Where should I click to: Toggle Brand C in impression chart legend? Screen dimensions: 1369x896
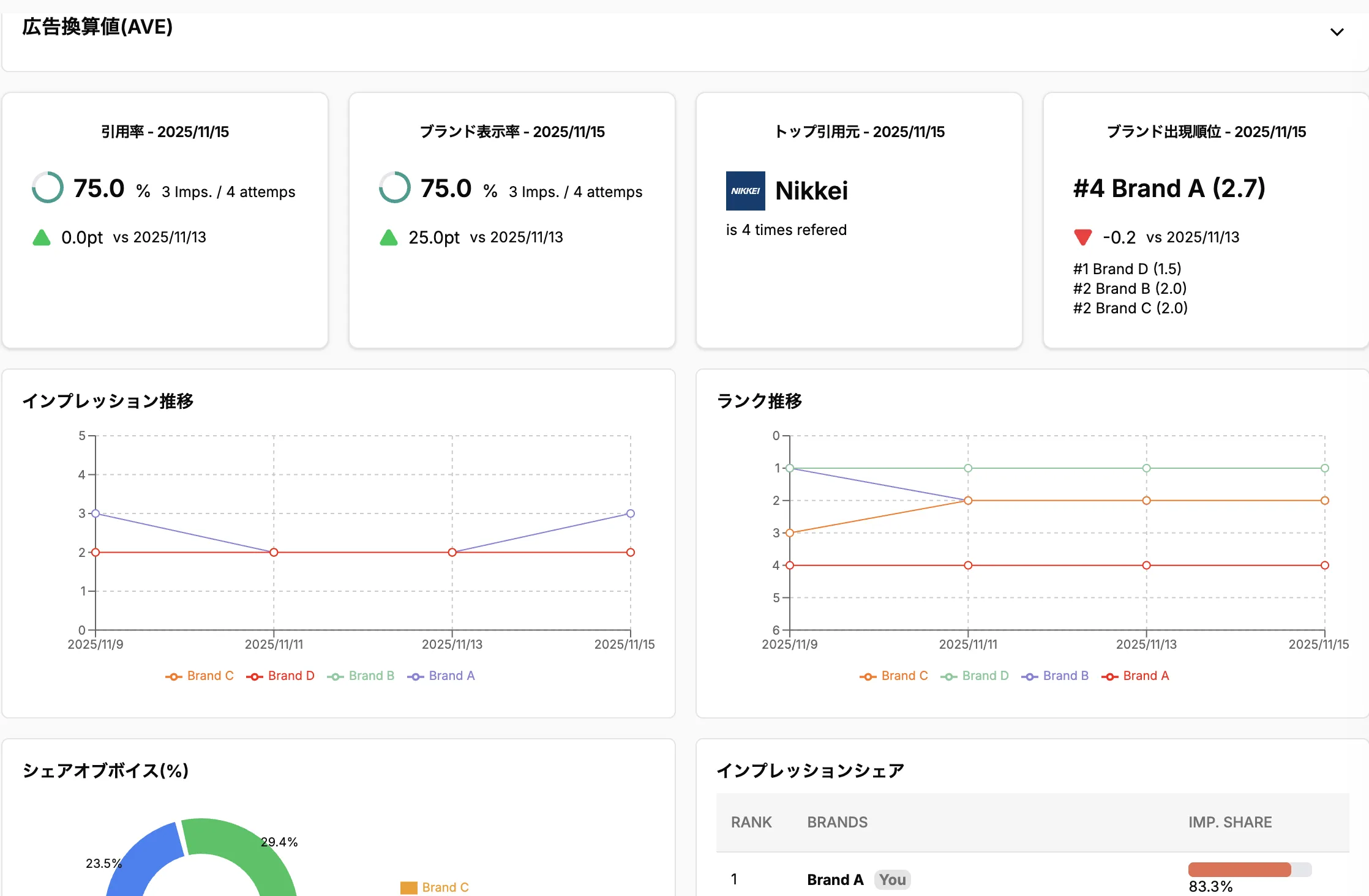(x=200, y=676)
